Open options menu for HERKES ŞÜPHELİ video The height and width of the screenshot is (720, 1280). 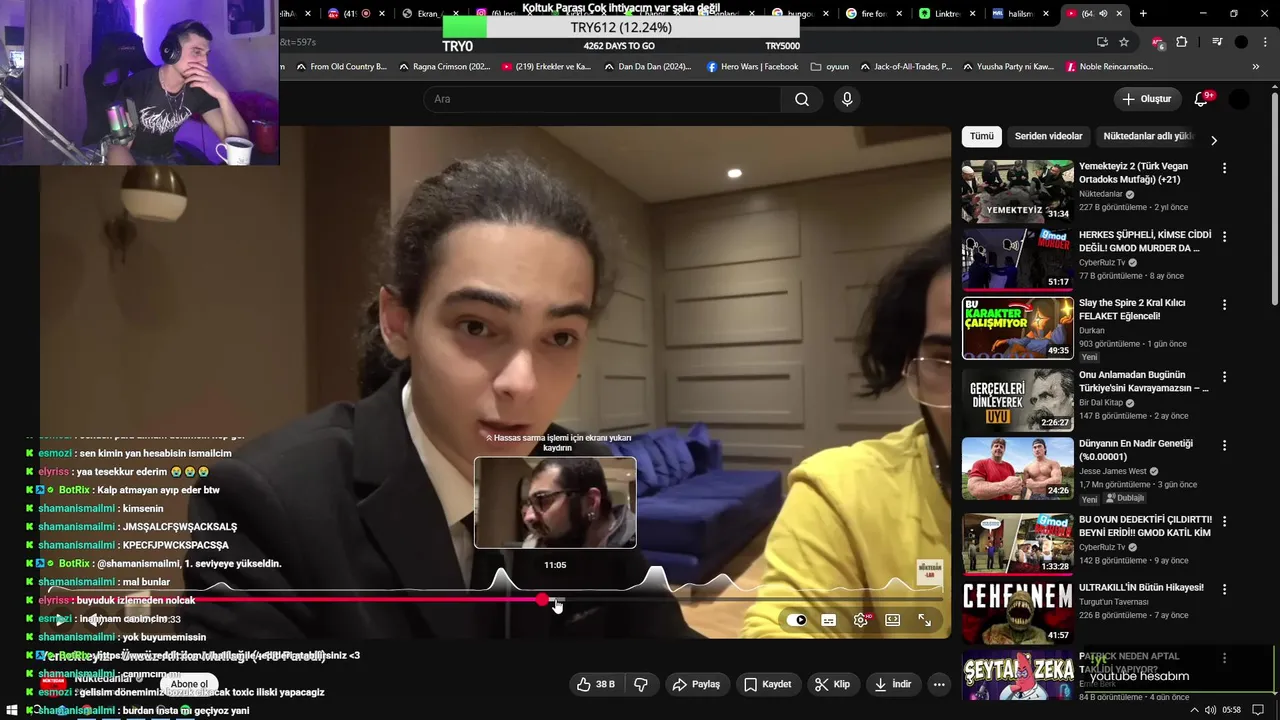(1224, 237)
